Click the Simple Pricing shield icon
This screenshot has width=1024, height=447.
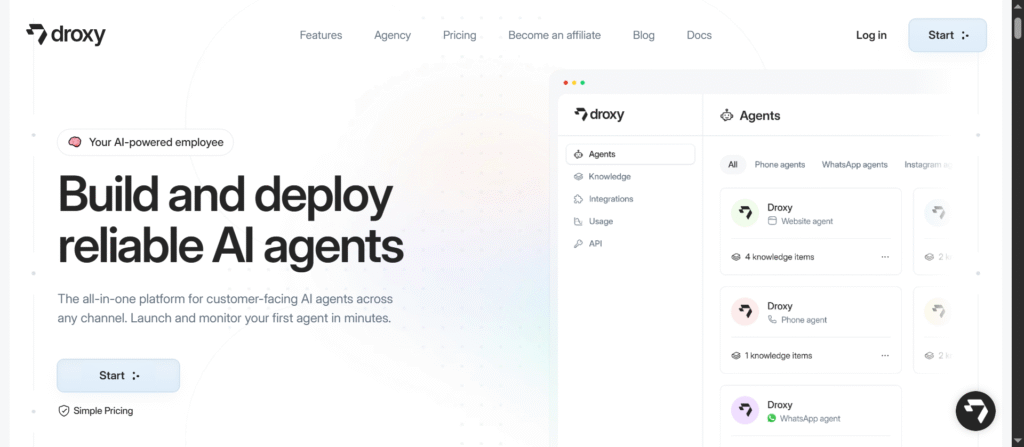[x=64, y=410]
